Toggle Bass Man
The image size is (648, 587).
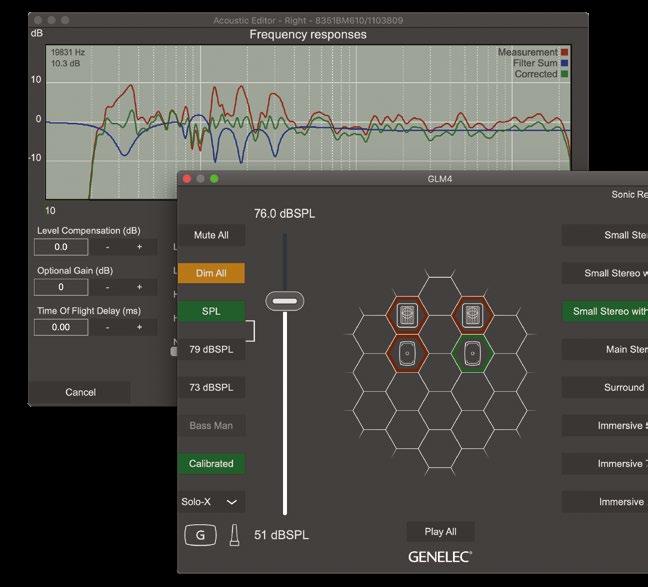[x=211, y=425]
